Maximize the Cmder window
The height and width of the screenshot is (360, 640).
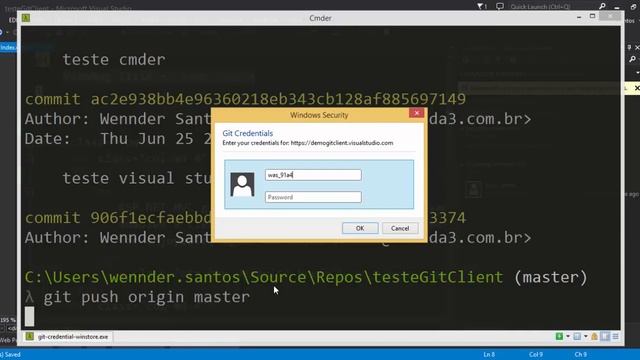592,16
